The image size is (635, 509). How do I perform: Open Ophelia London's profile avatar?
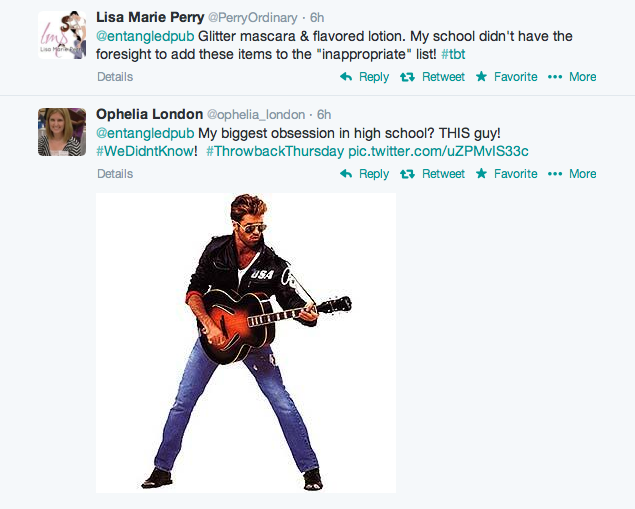point(62,132)
